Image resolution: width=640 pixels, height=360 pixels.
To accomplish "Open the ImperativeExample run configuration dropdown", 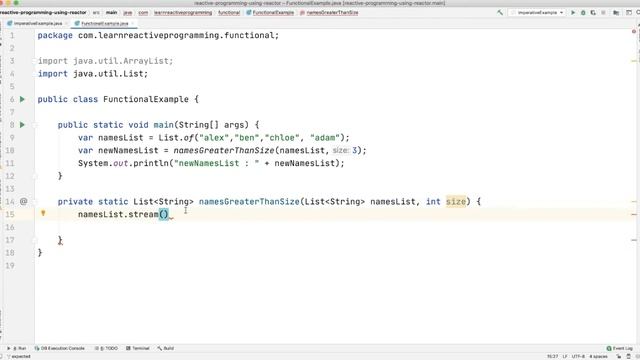I will 537,13.
